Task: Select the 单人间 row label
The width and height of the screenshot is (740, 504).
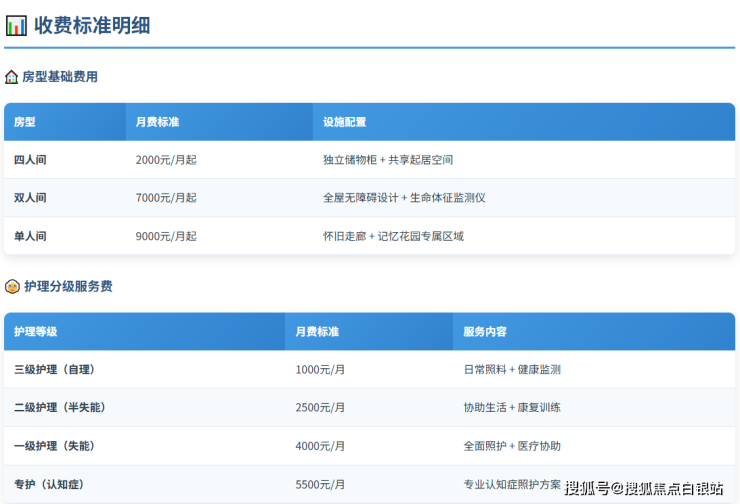Action: point(30,236)
